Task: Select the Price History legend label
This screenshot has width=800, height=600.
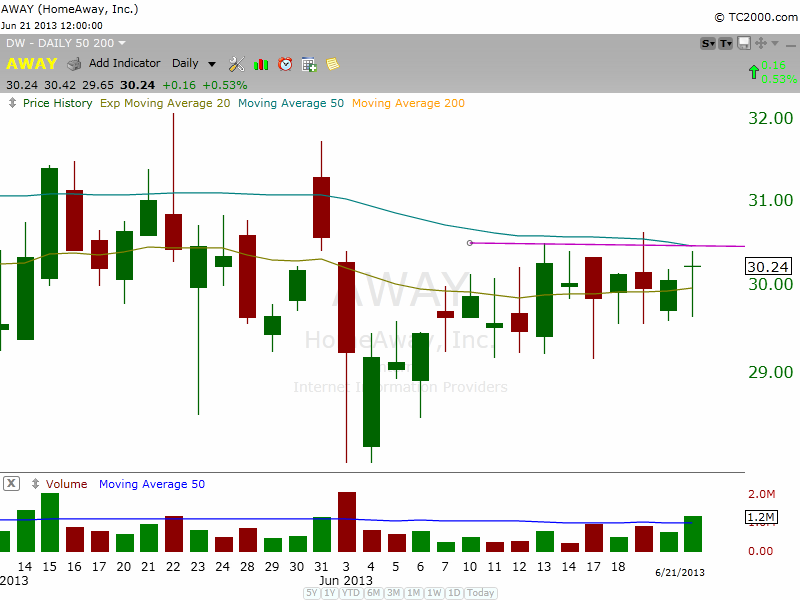Action: tap(58, 103)
